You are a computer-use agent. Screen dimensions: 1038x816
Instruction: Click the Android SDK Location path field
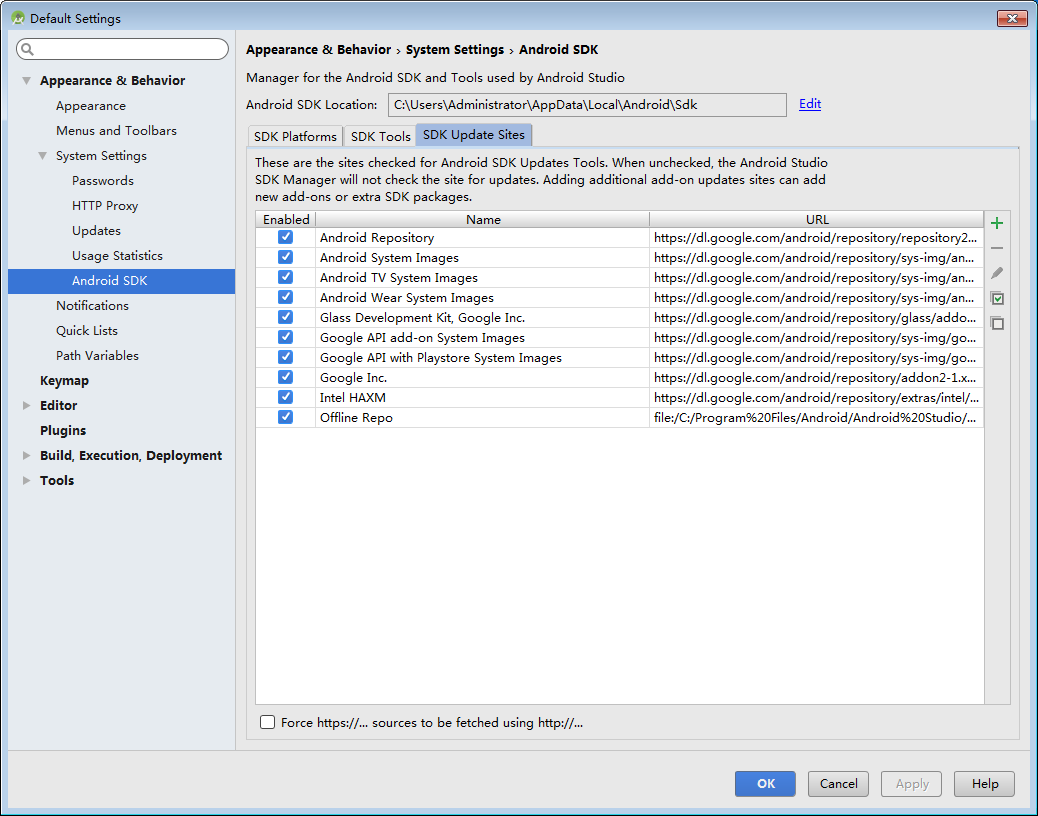tap(587, 105)
